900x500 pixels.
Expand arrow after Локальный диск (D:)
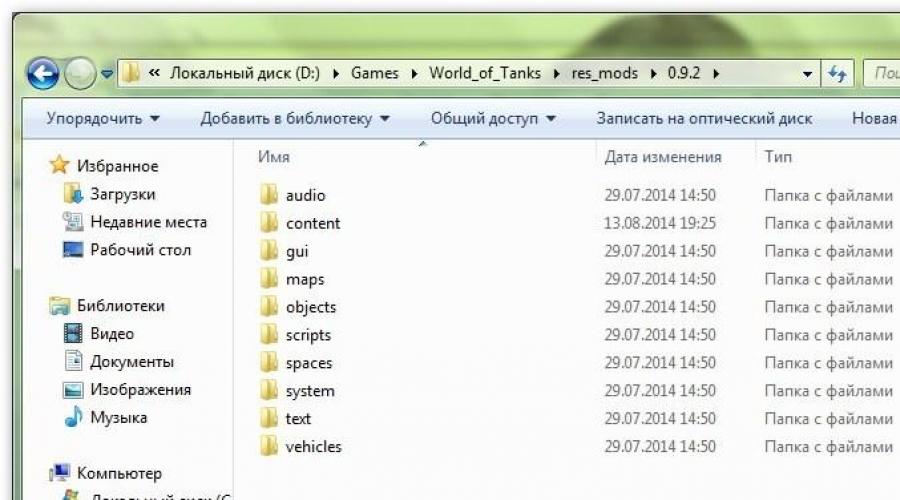(336, 73)
